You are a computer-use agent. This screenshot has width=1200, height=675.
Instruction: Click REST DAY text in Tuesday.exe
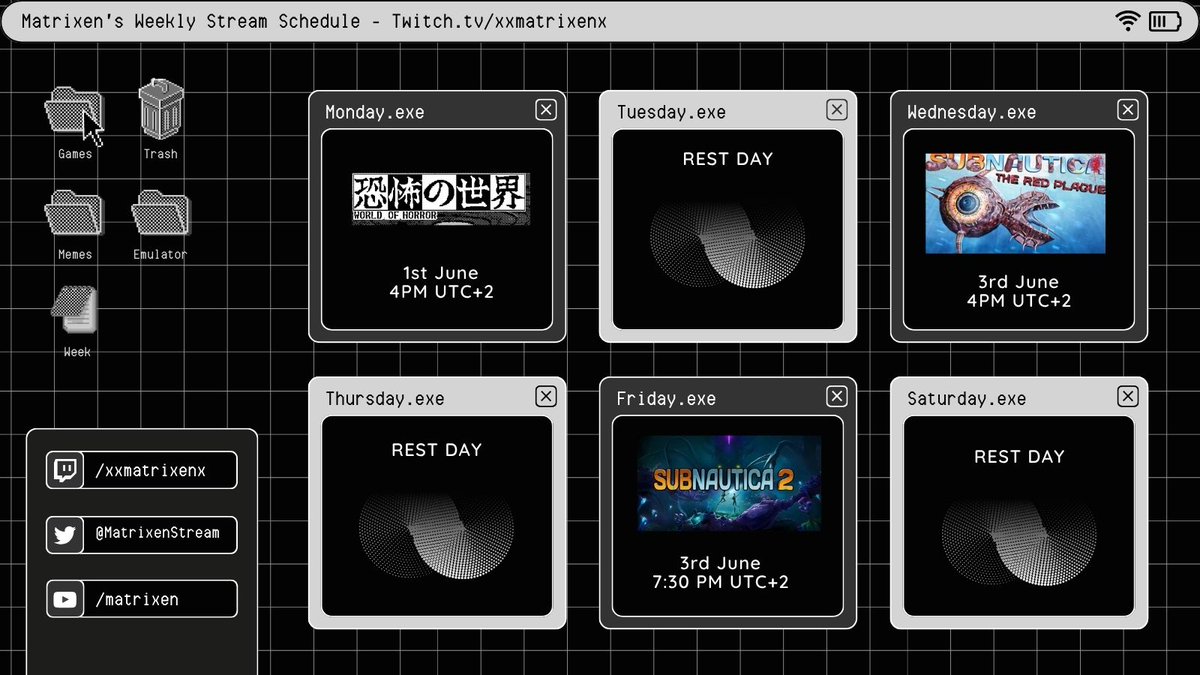pos(728,159)
